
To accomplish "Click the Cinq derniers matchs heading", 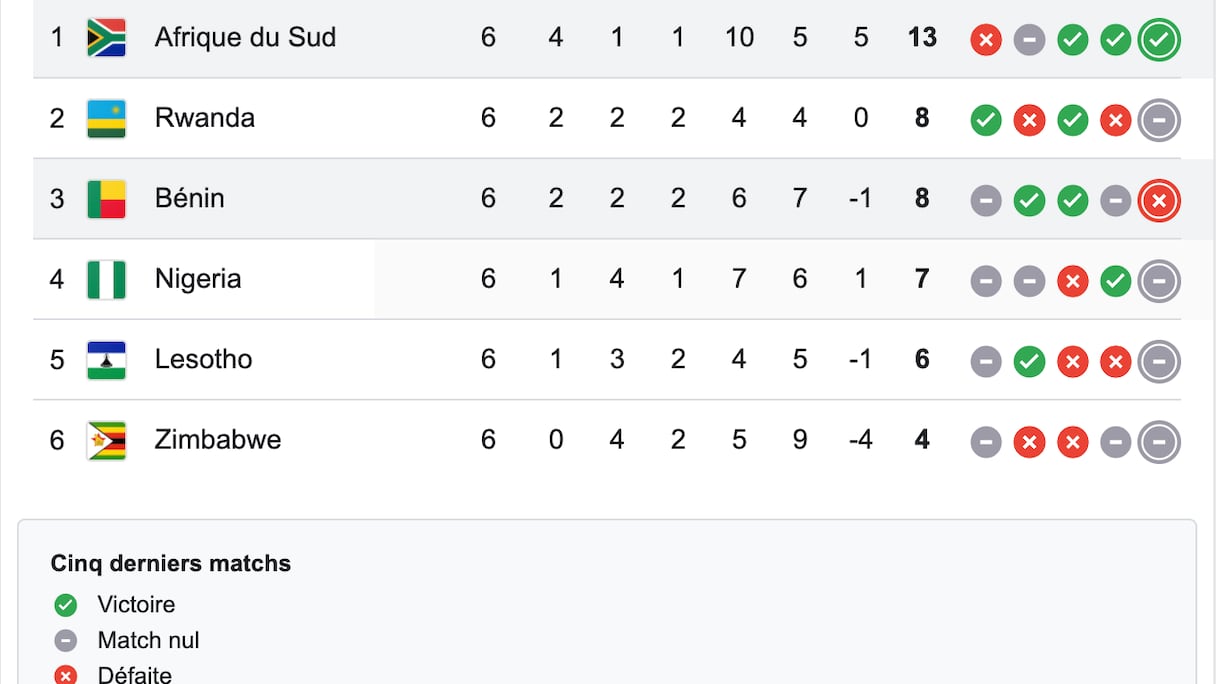I will coord(171,564).
